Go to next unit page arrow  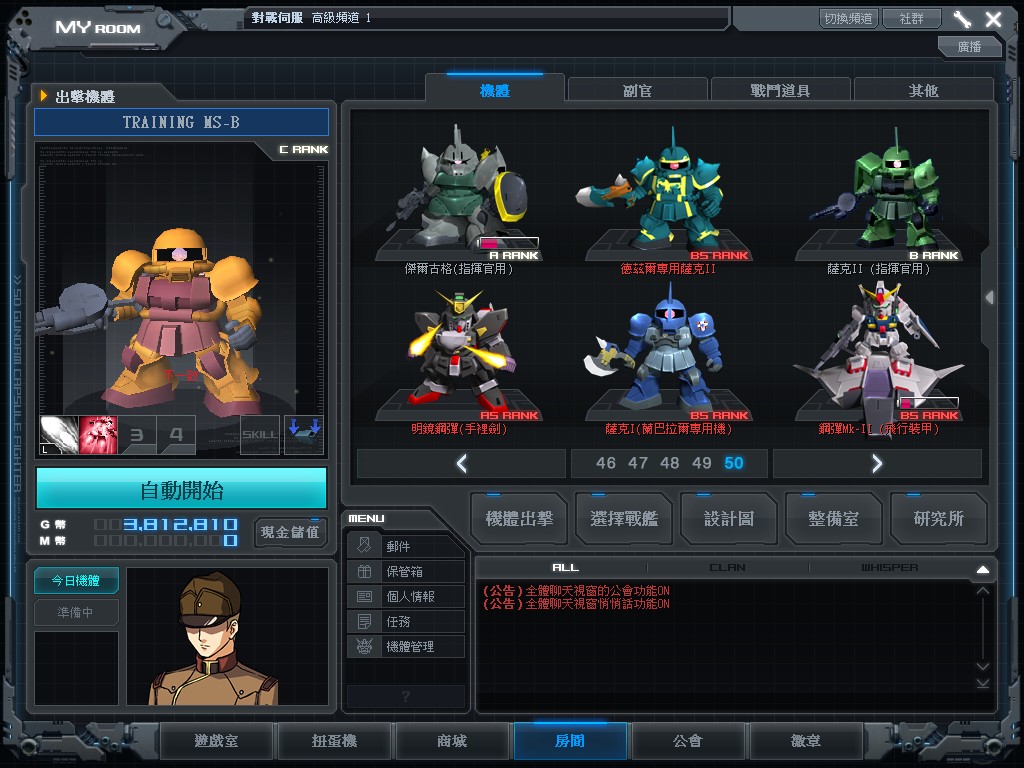click(x=877, y=464)
